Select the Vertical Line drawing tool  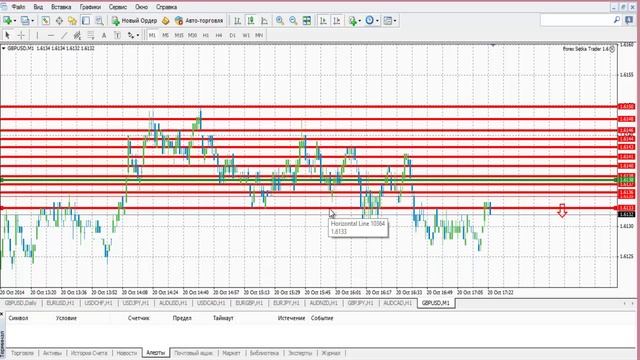[x=37, y=36]
